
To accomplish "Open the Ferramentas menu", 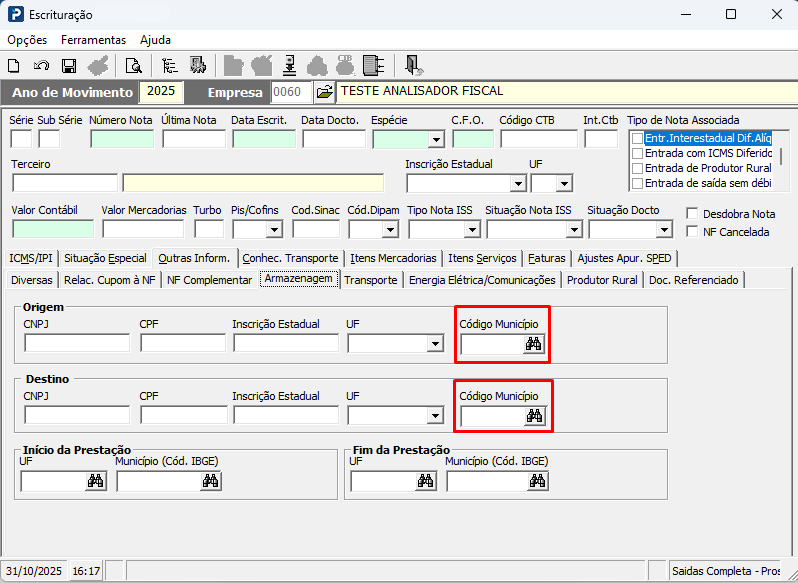I will pos(93,40).
